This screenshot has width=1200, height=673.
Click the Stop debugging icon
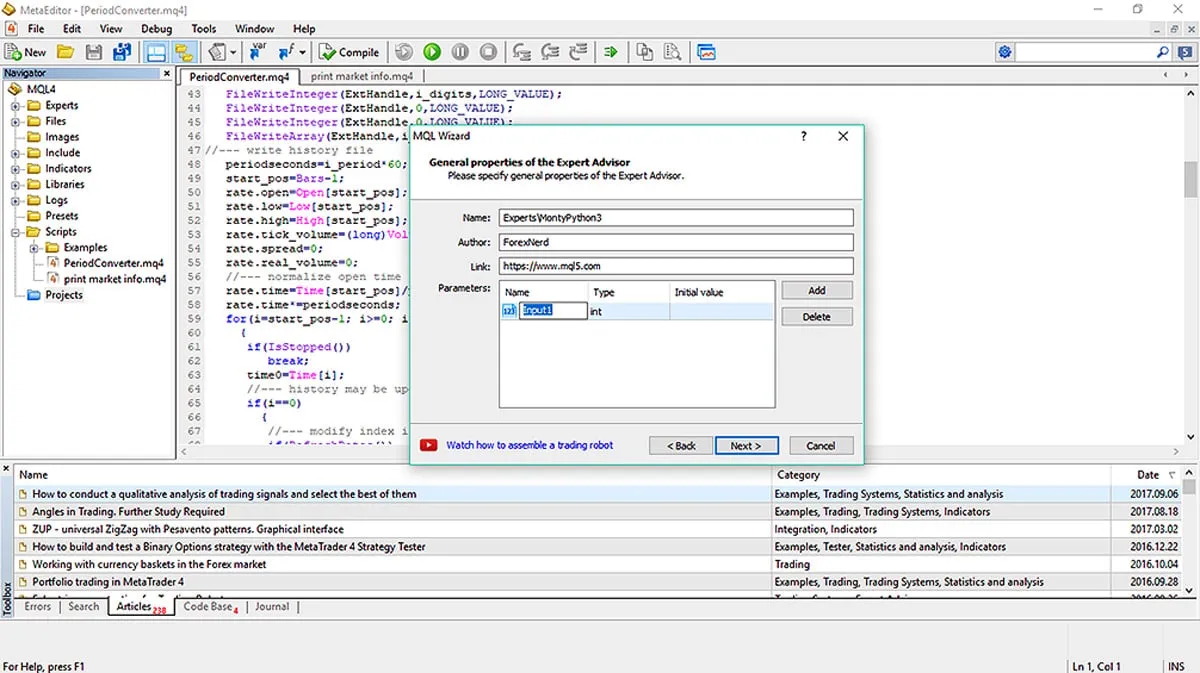488,52
